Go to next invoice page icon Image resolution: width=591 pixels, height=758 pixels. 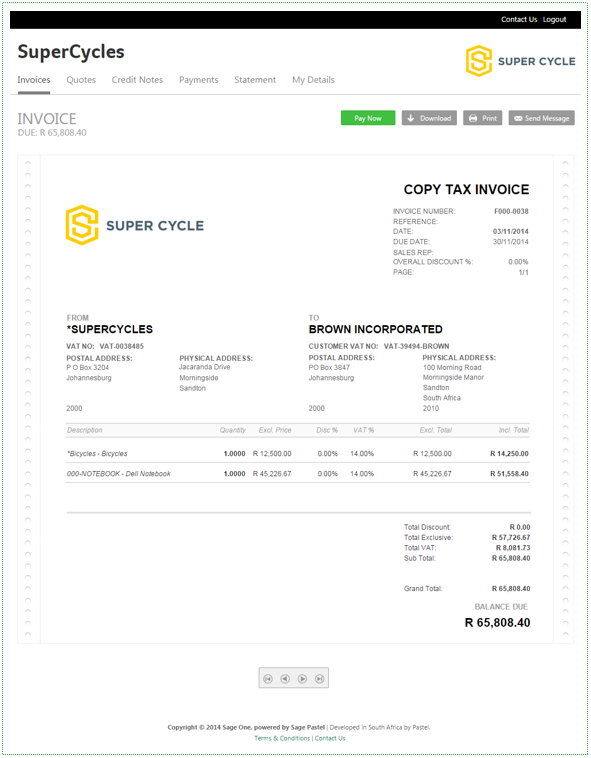click(x=303, y=679)
